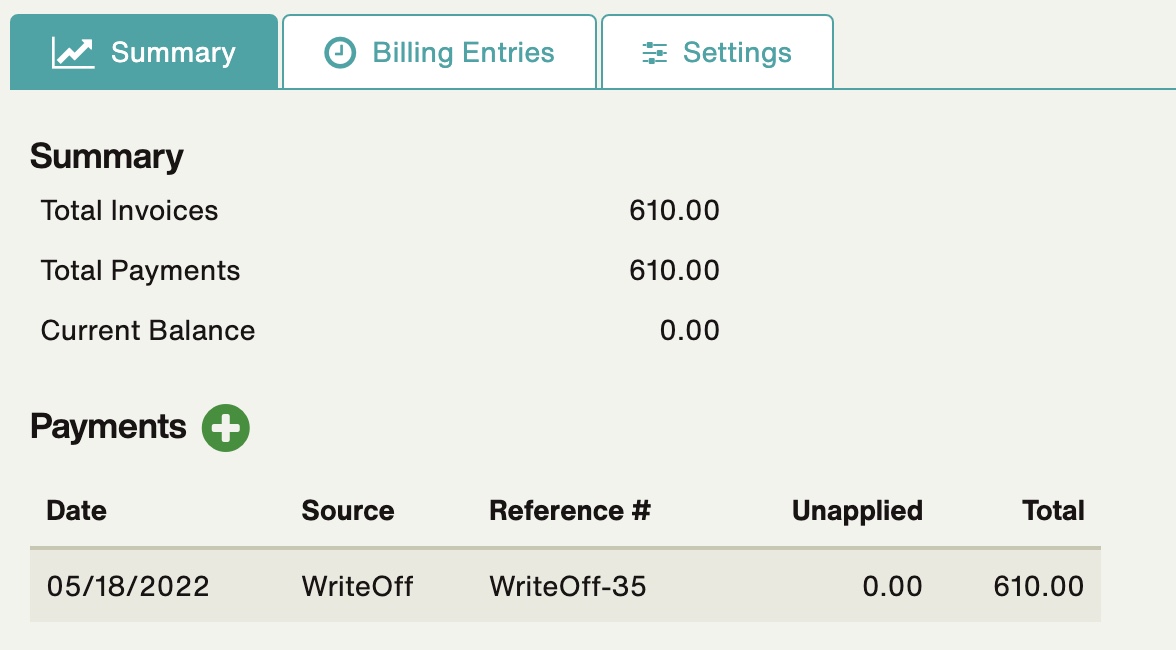
Task: Click the Total Payments amount value
Action: pos(674,271)
